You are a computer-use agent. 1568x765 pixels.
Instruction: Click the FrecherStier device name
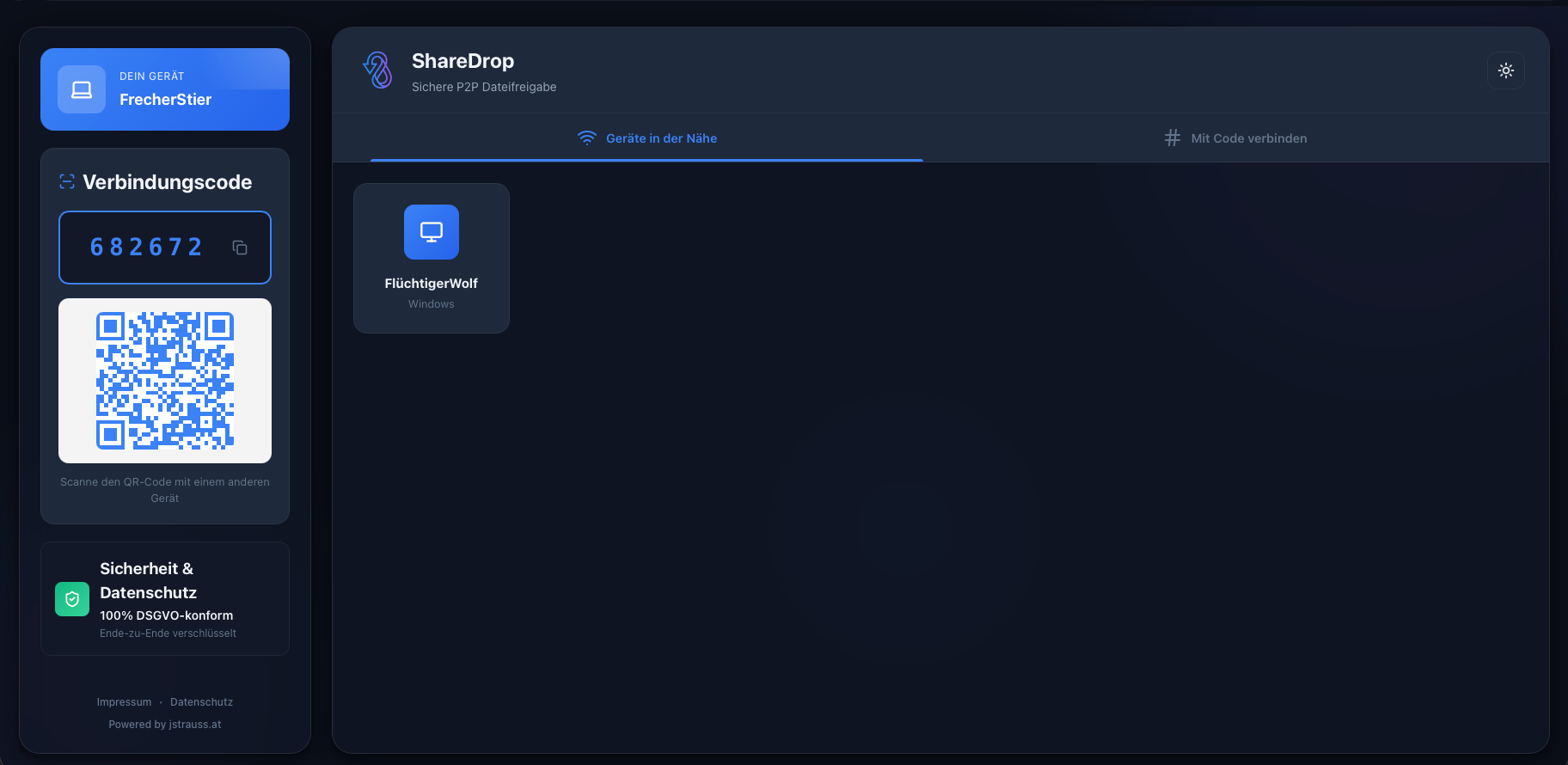click(x=165, y=100)
